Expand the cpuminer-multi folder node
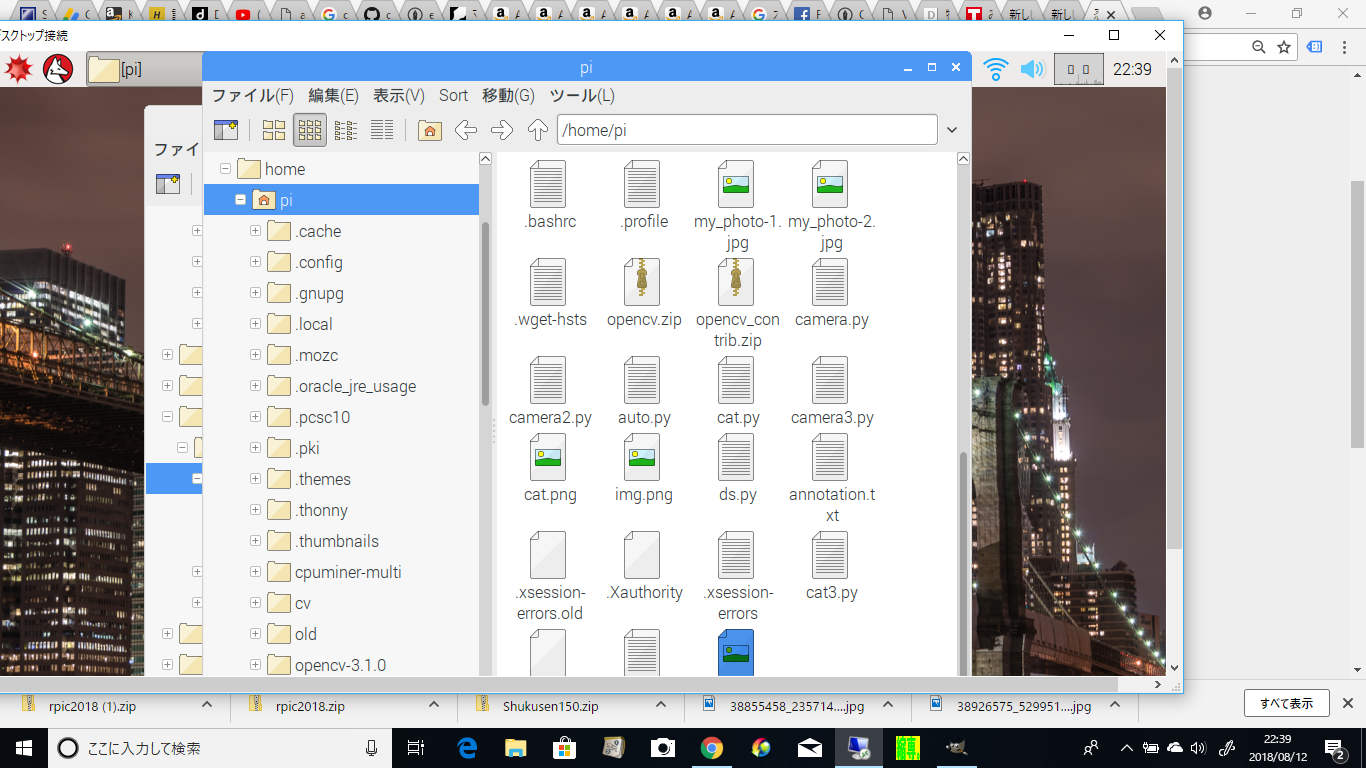This screenshot has height=768, width=1366. [x=256, y=572]
